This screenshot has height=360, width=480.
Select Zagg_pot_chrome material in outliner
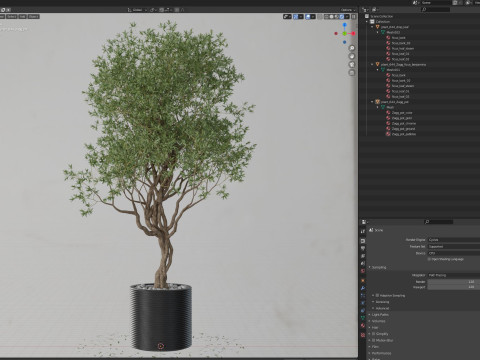[x=404, y=123]
